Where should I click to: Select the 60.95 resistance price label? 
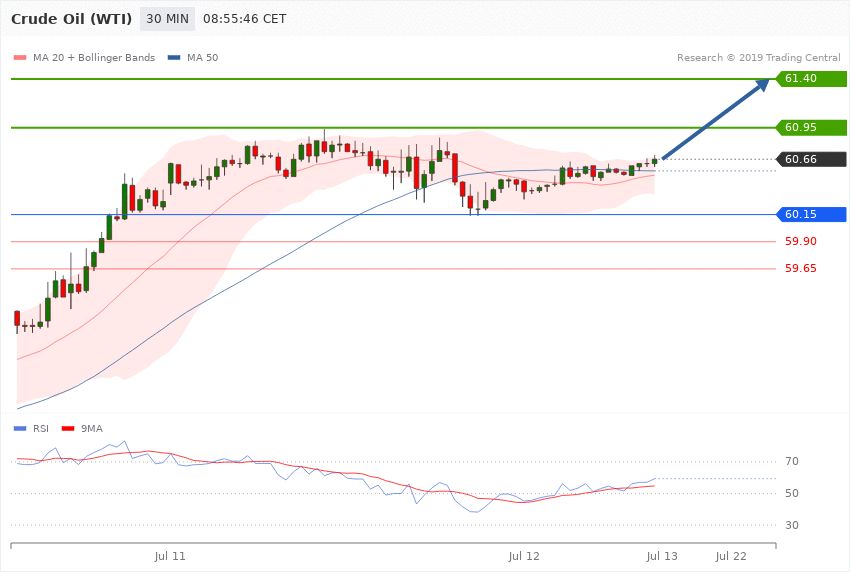click(x=812, y=127)
